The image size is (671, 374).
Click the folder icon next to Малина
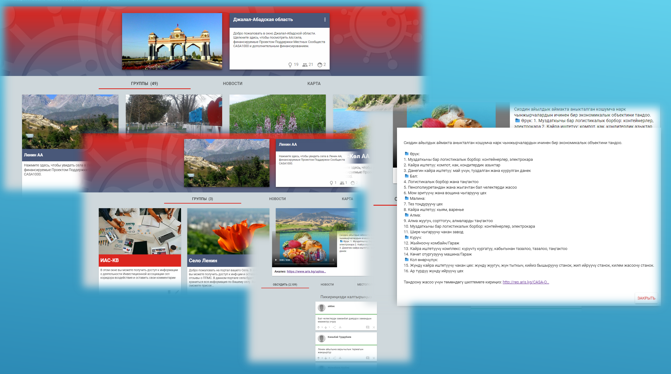407,198
